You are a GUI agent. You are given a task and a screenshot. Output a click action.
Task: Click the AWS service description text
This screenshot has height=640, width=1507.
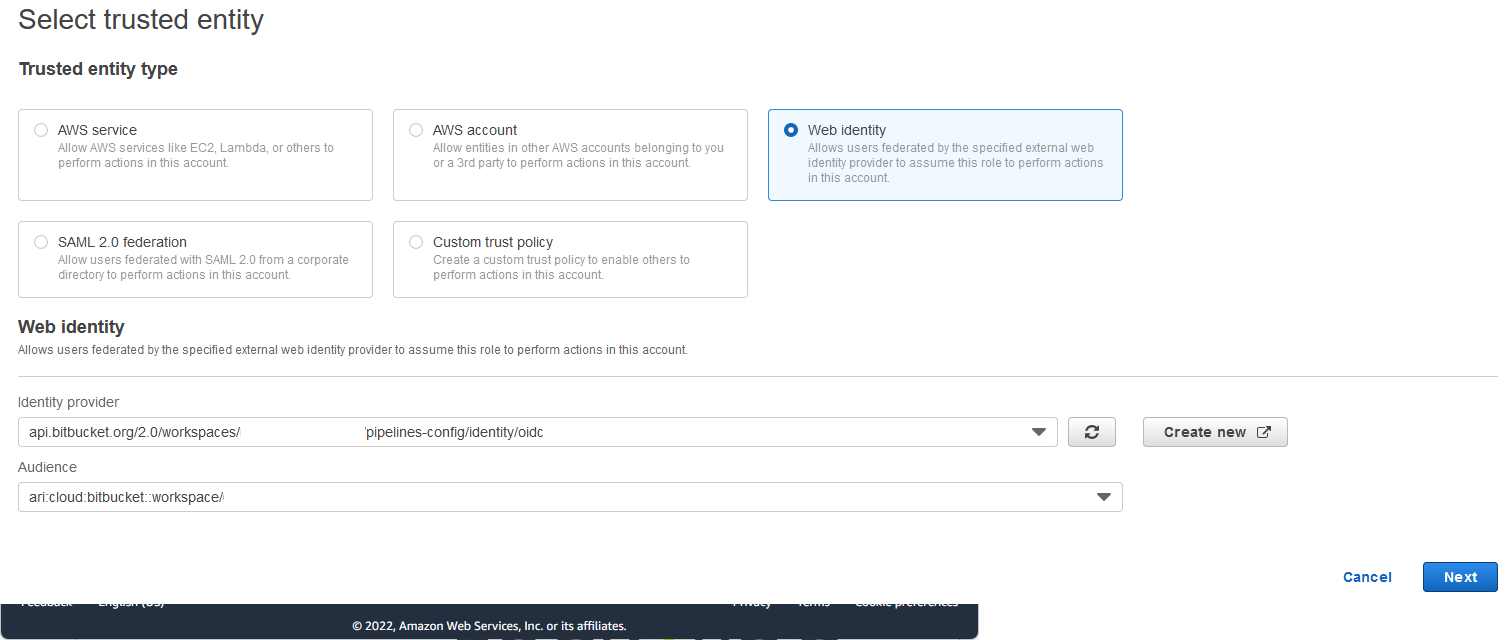click(196, 155)
